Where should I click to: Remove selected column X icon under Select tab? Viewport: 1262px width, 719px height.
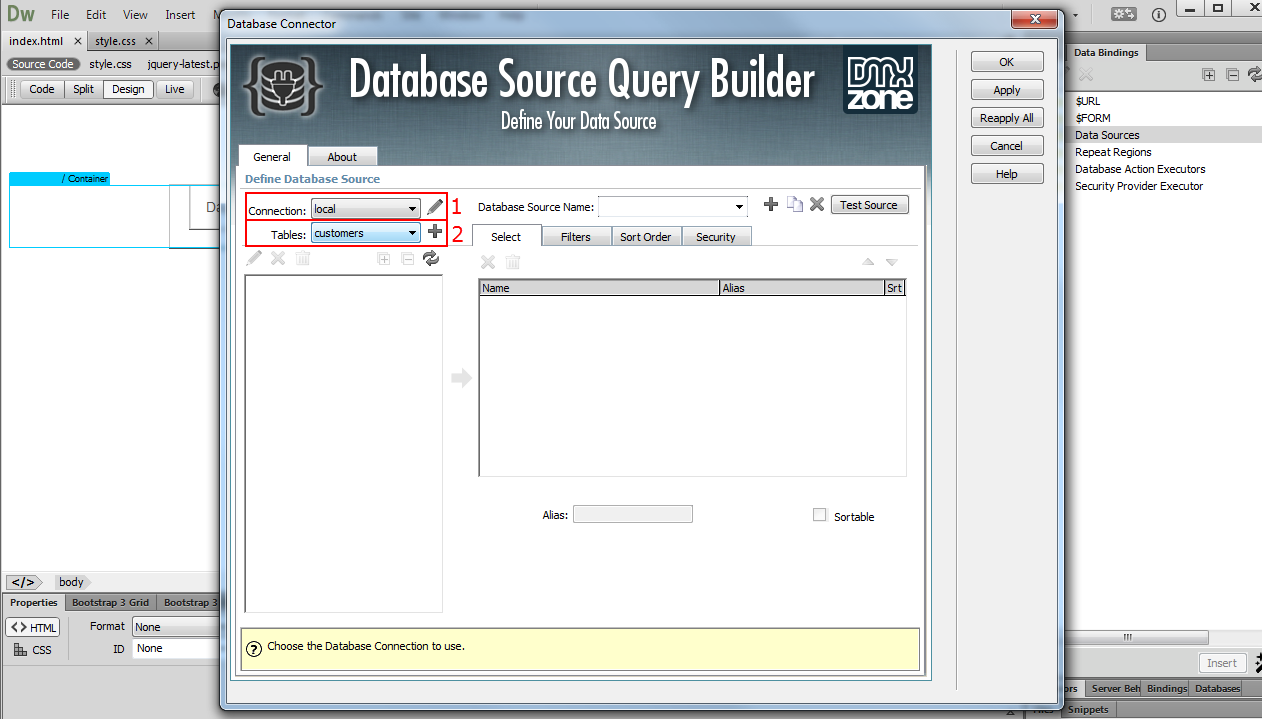(488, 262)
